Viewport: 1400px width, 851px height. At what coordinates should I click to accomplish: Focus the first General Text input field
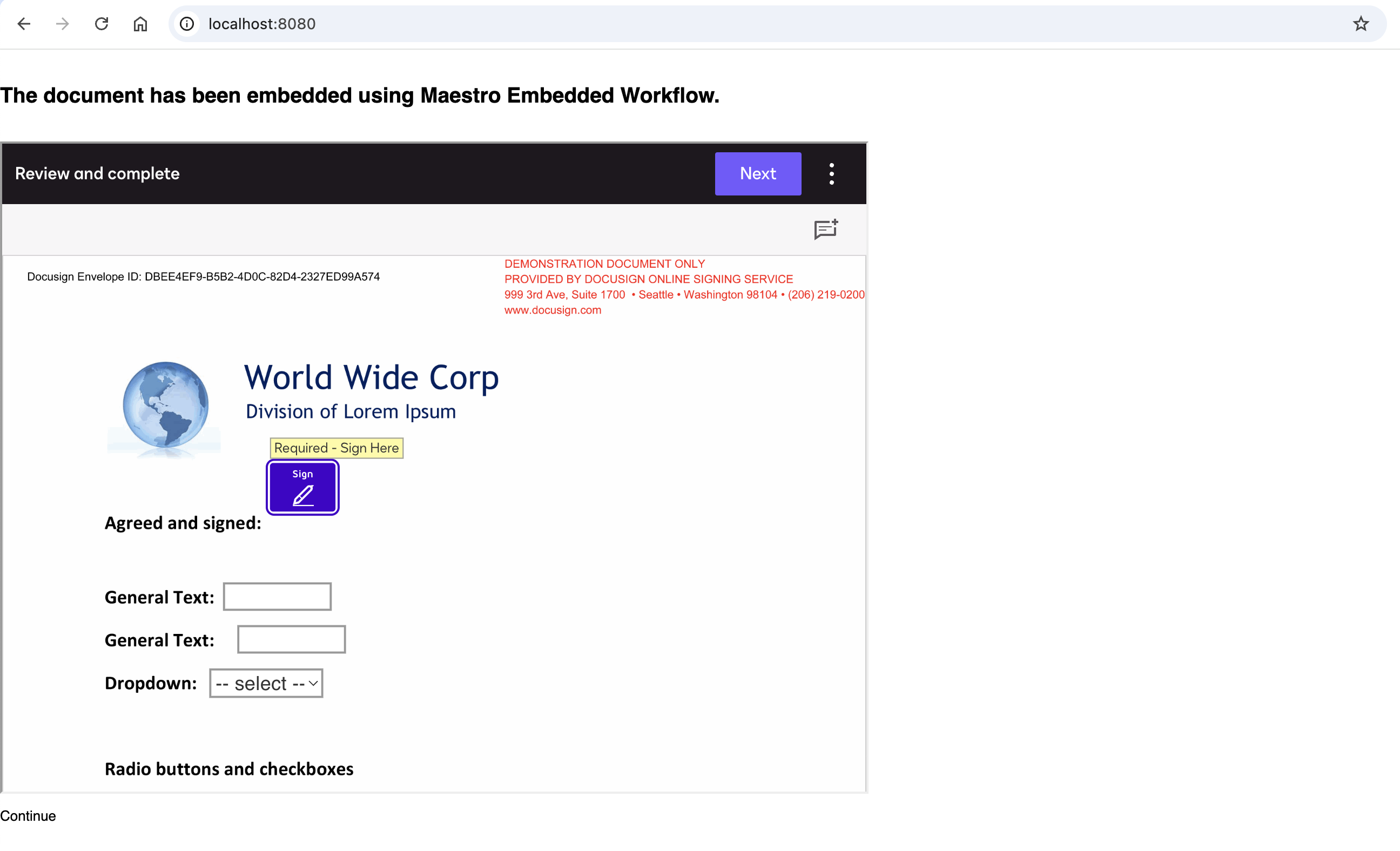point(277,597)
